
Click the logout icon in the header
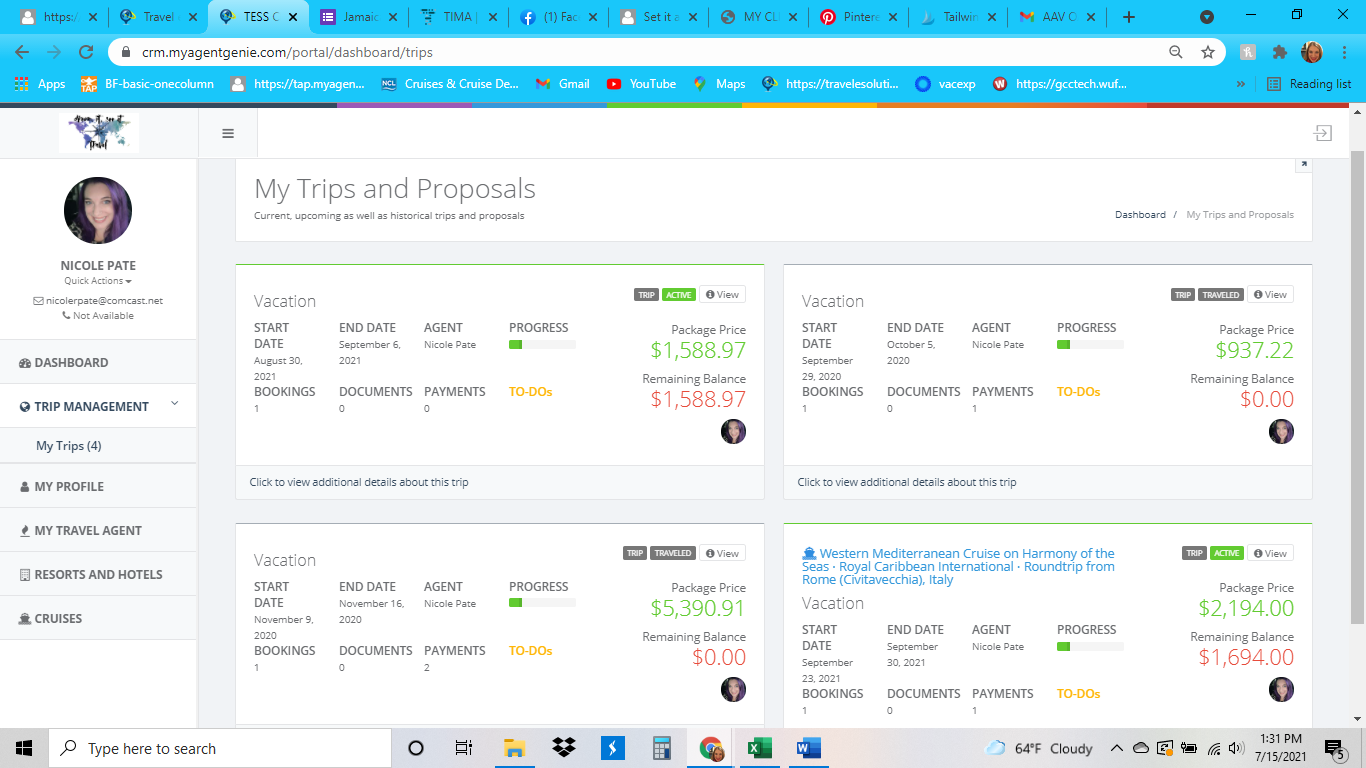[x=1323, y=133]
